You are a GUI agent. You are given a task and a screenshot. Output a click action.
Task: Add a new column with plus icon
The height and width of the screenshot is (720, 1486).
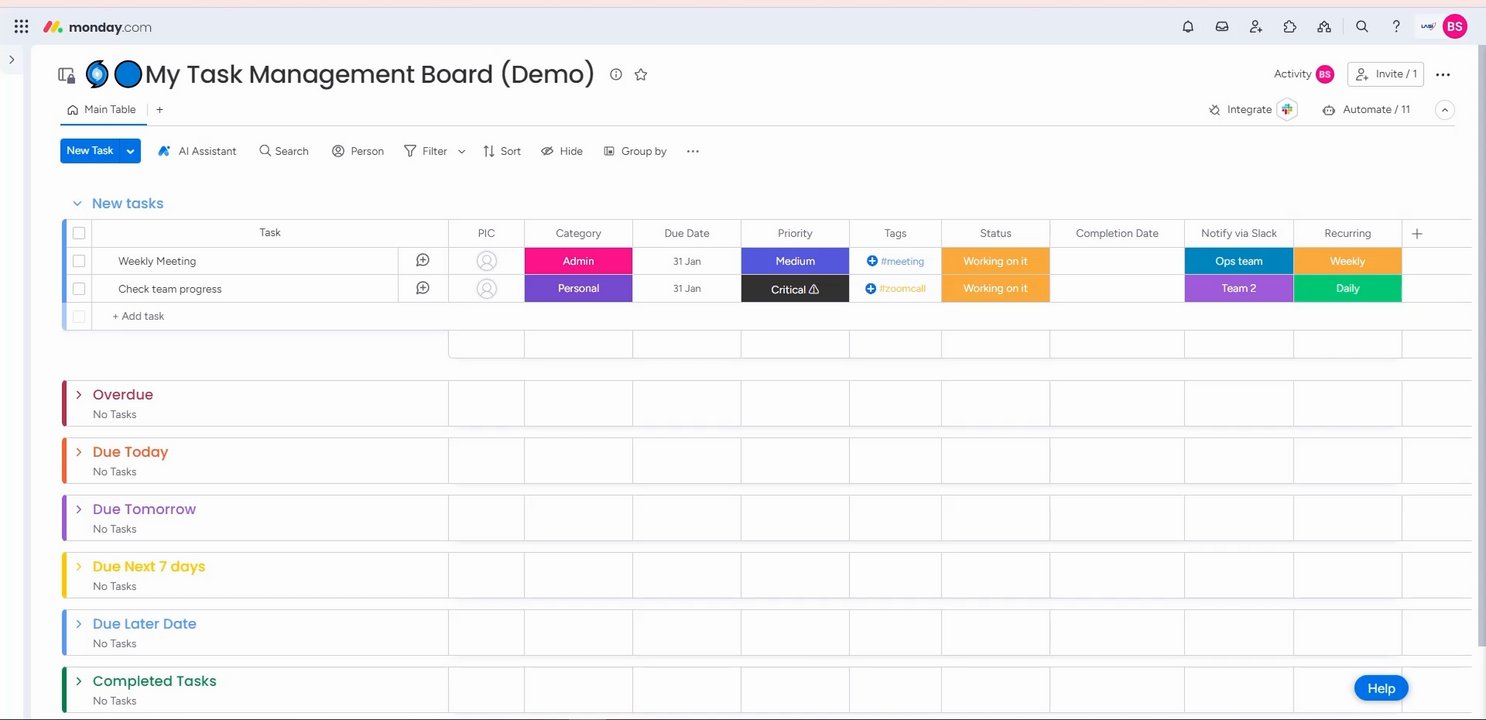pyautogui.click(x=1417, y=234)
